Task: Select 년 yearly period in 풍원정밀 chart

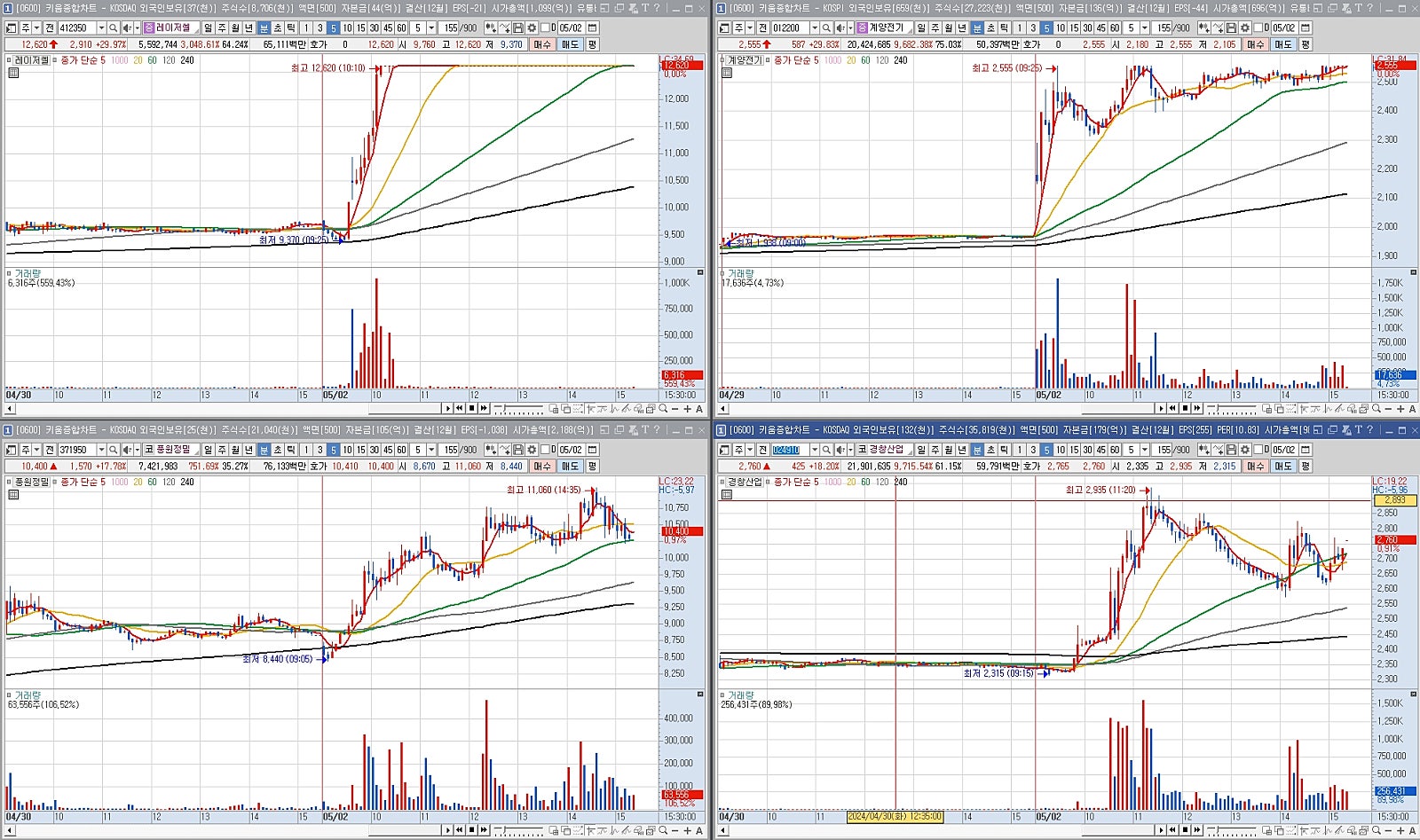Action: 248,450
